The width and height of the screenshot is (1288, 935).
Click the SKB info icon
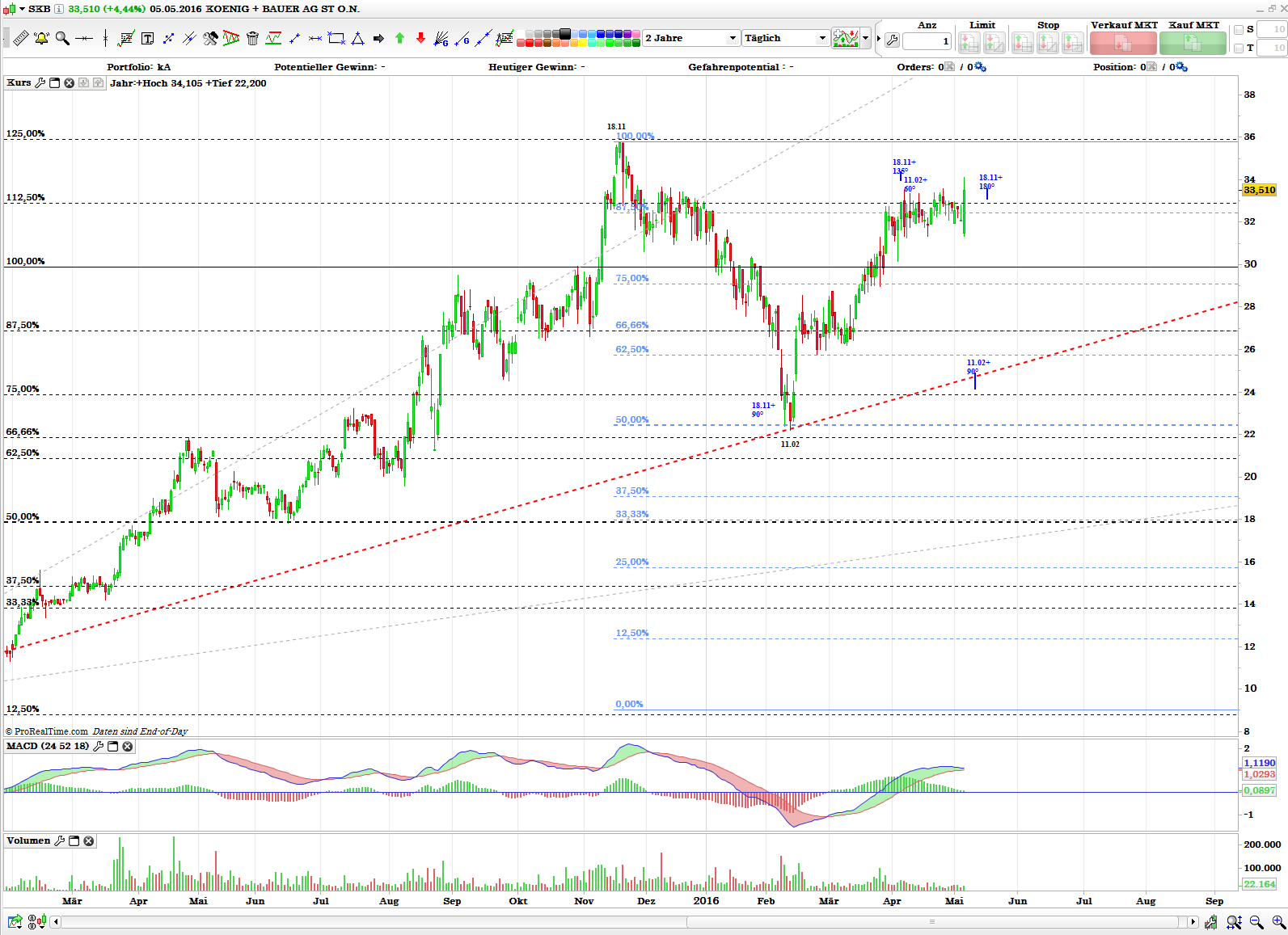click(x=59, y=9)
